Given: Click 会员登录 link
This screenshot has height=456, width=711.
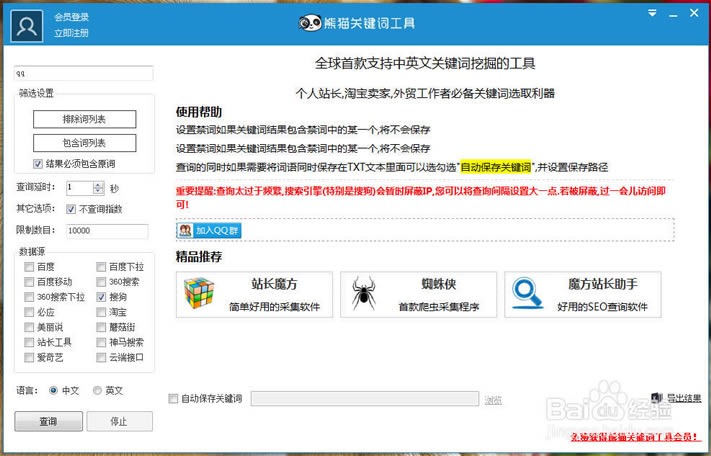Looking at the screenshot, I should [x=72, y=17].
